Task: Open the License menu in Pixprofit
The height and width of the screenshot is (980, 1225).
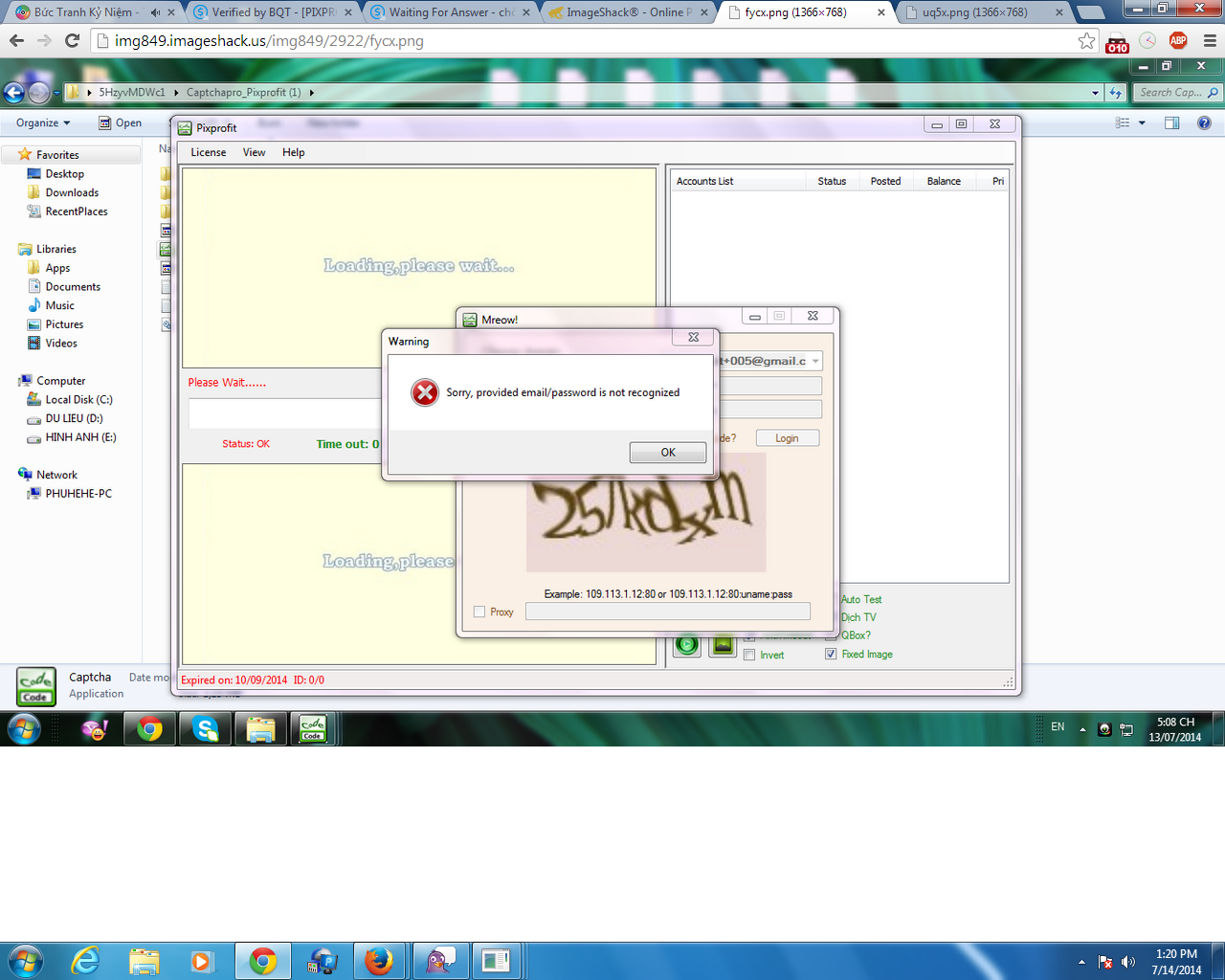Action: coord(209,152)
